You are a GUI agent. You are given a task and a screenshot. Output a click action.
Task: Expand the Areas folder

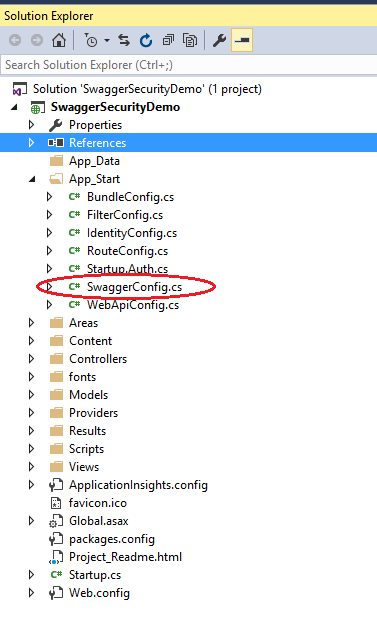[31, 323]
